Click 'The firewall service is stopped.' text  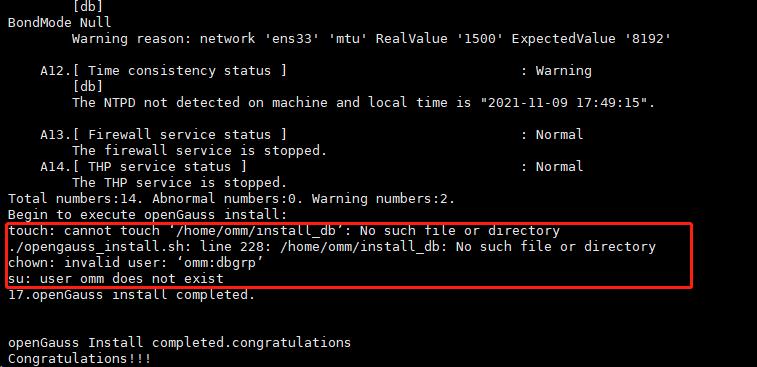[x=199, y=151]
